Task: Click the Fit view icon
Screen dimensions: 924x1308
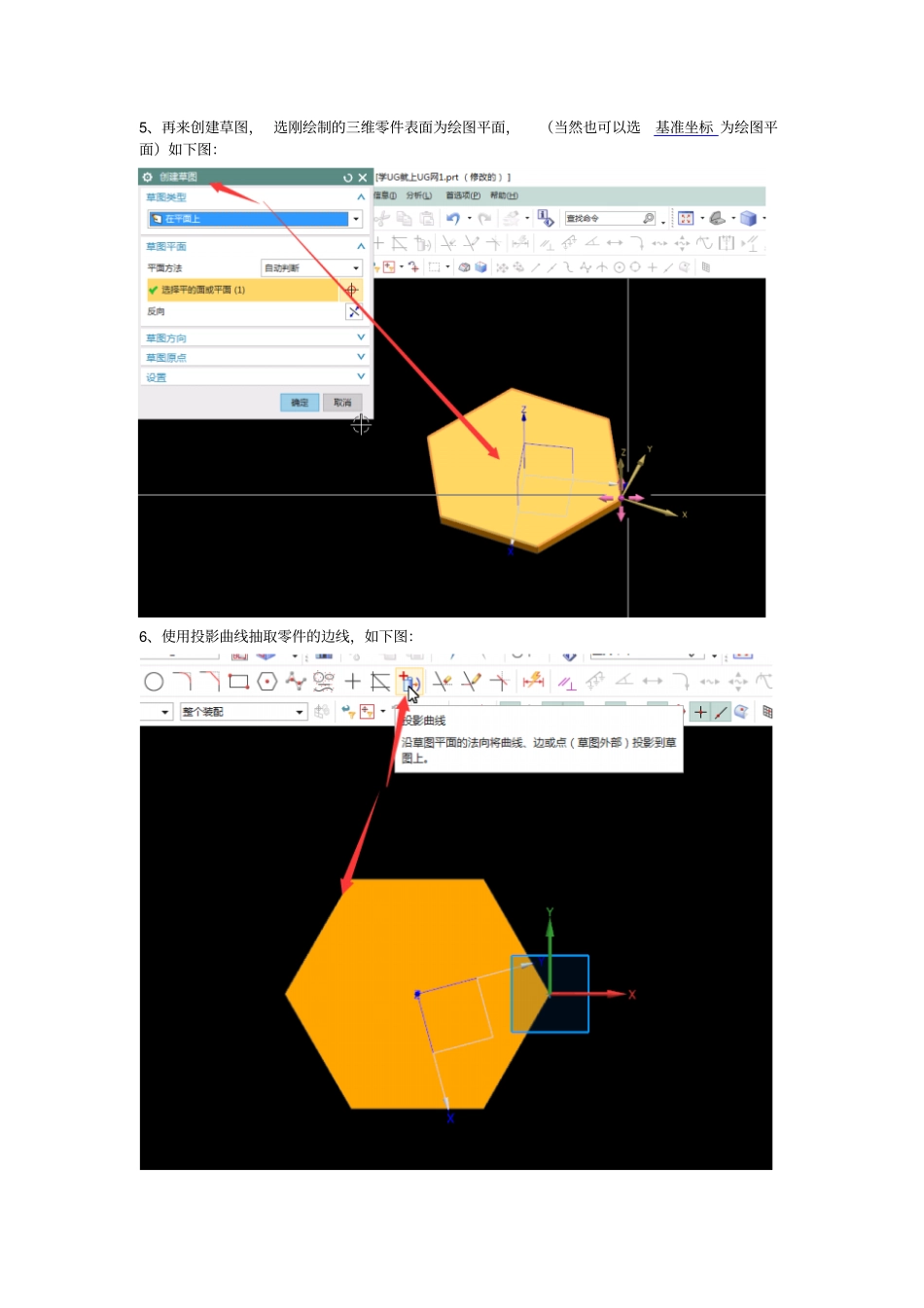Action: 686,219
